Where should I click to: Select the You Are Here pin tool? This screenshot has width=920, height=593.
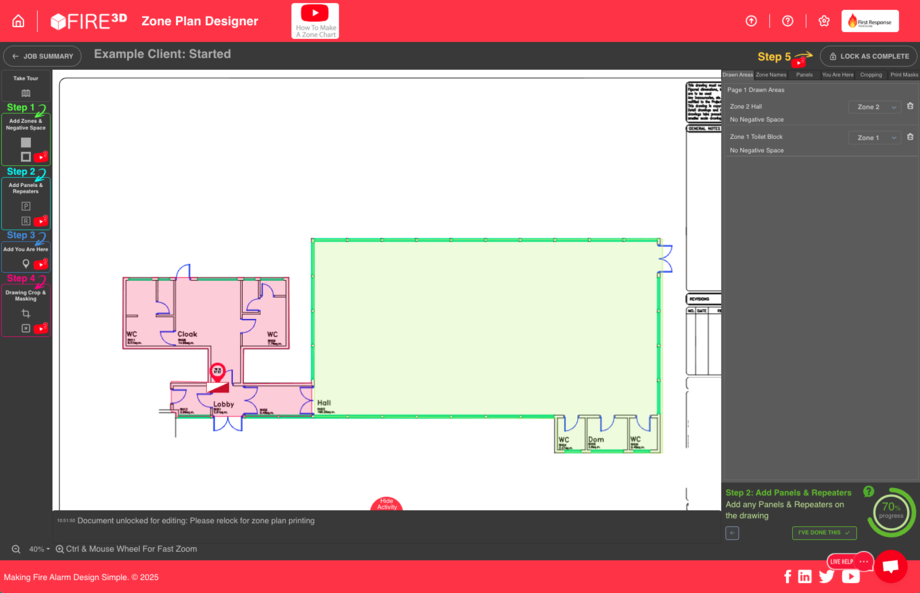tap(26, 264)
